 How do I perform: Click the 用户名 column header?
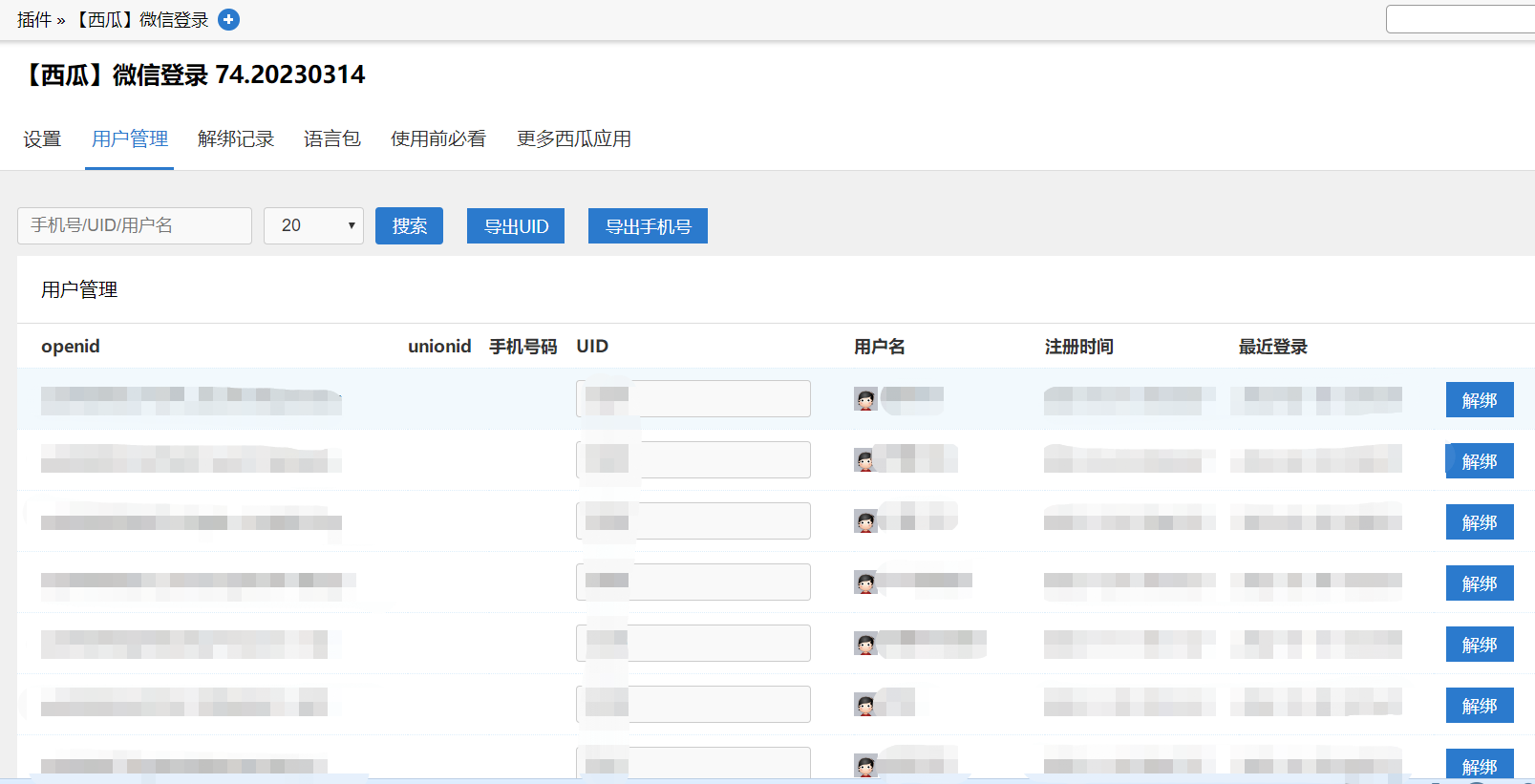(880, 347)
